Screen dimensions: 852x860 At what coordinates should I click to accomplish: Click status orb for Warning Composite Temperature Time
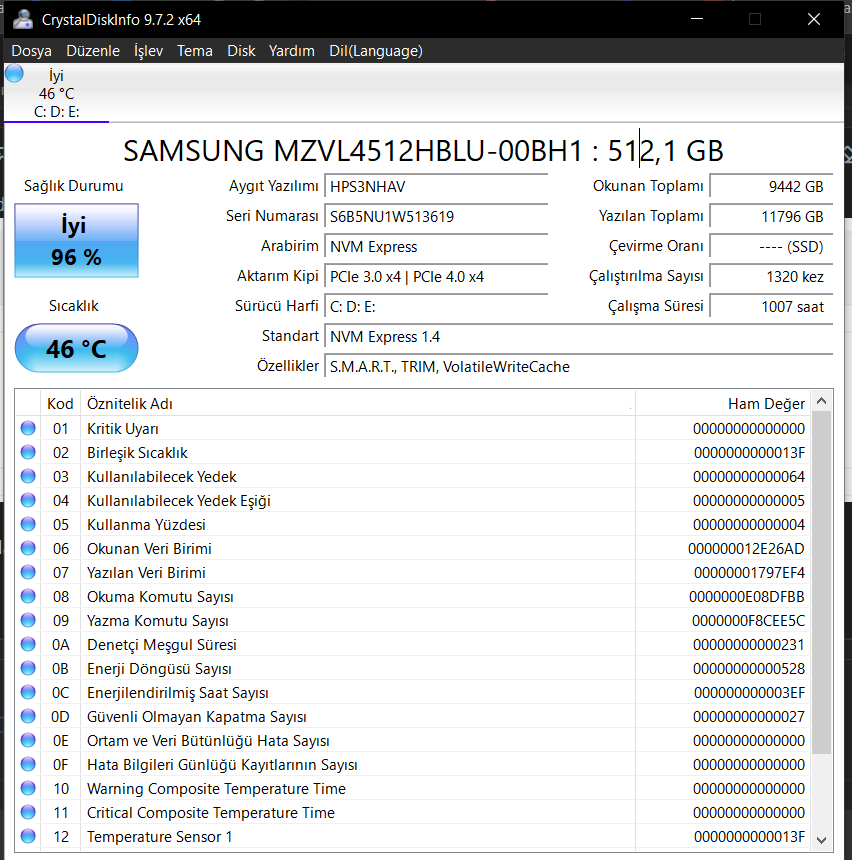tap(28, 789)
